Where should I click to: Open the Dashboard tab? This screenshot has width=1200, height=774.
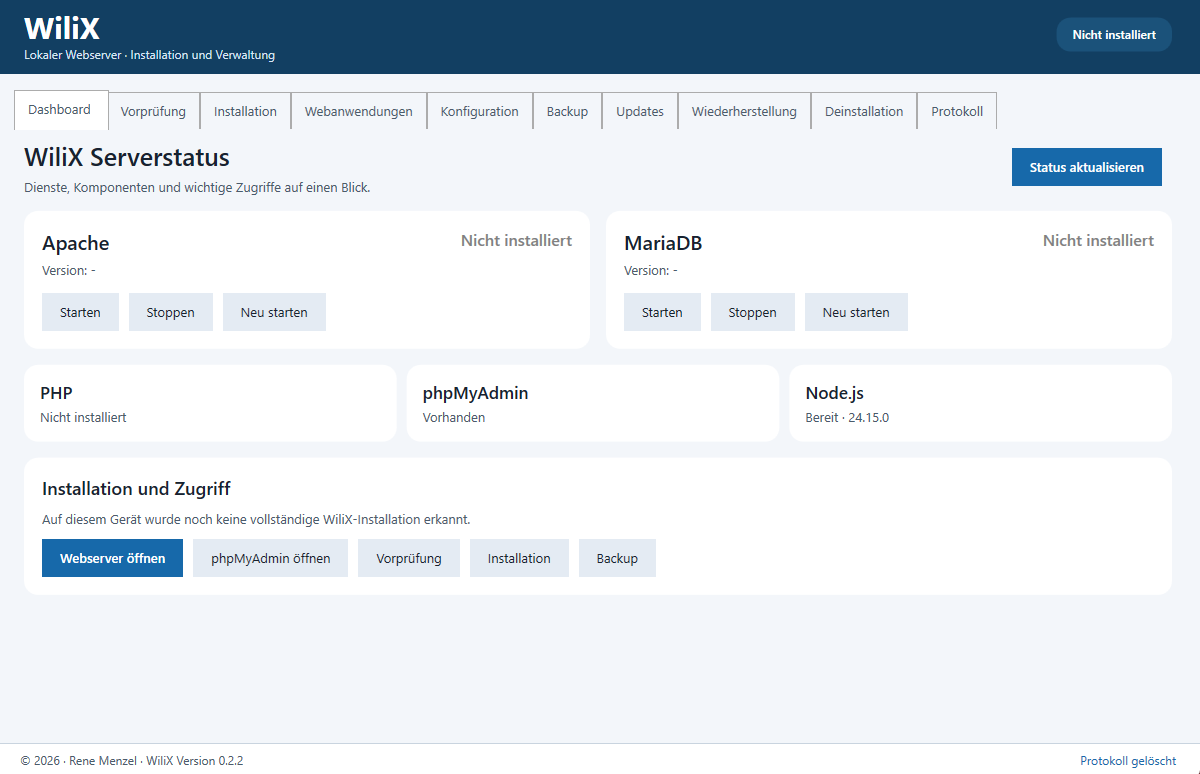pos(60,110)
